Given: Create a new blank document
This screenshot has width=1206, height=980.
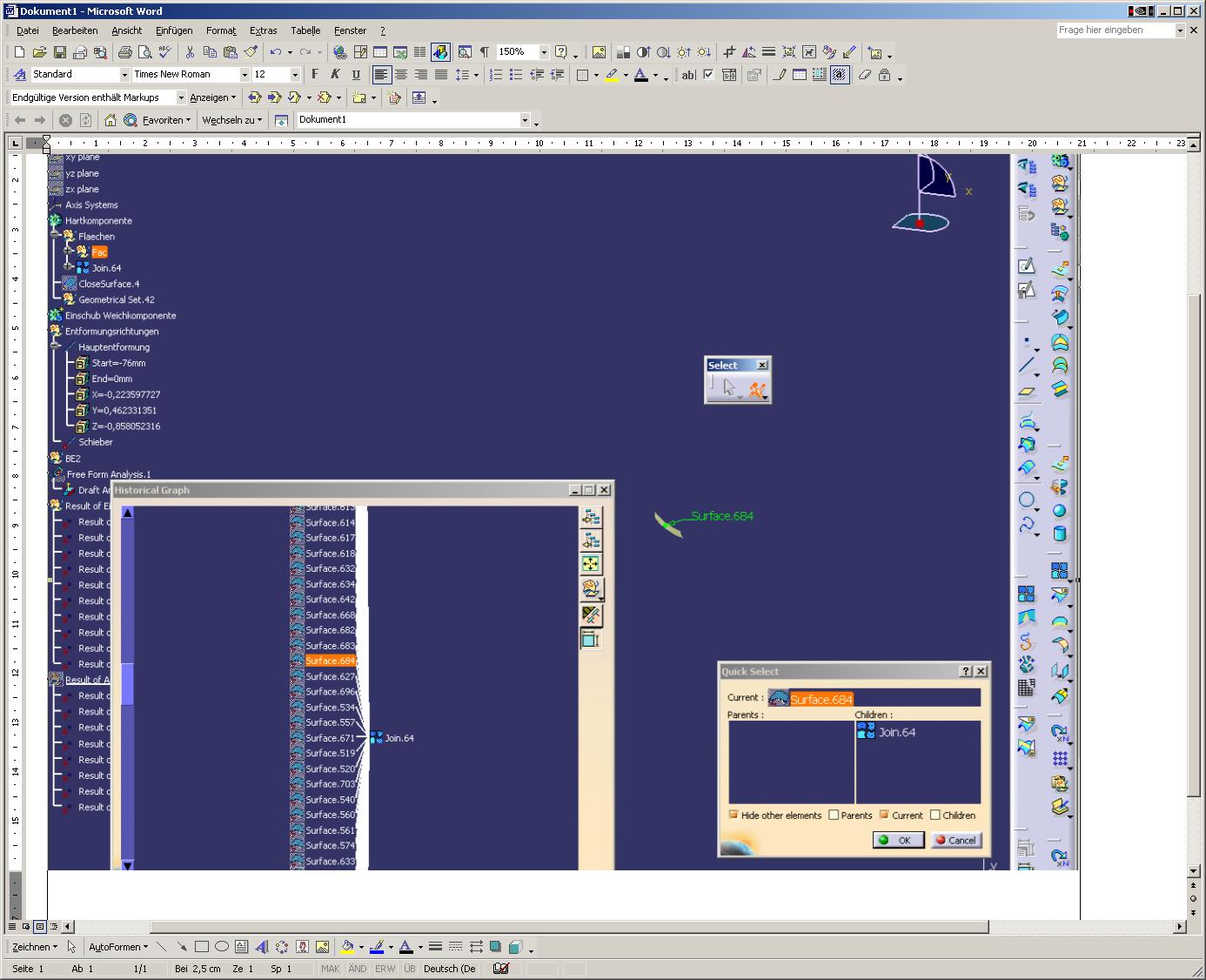Looking at the screenshot, I should pos(19,52).
